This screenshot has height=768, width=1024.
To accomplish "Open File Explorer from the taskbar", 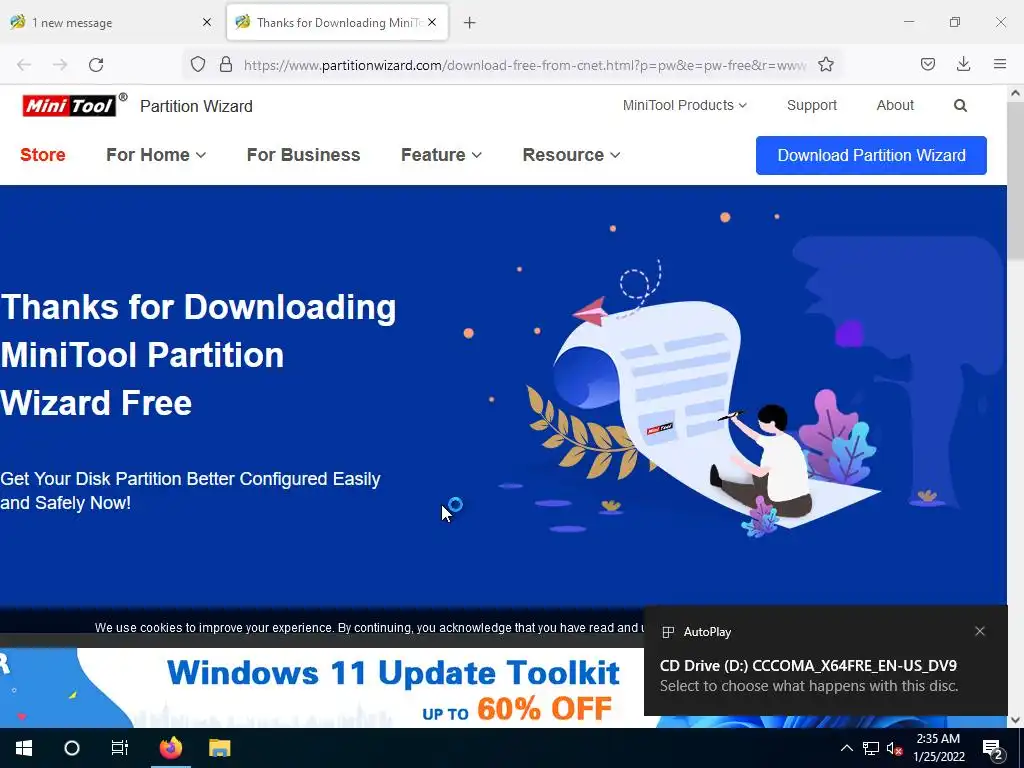I will tap(219, 748).
